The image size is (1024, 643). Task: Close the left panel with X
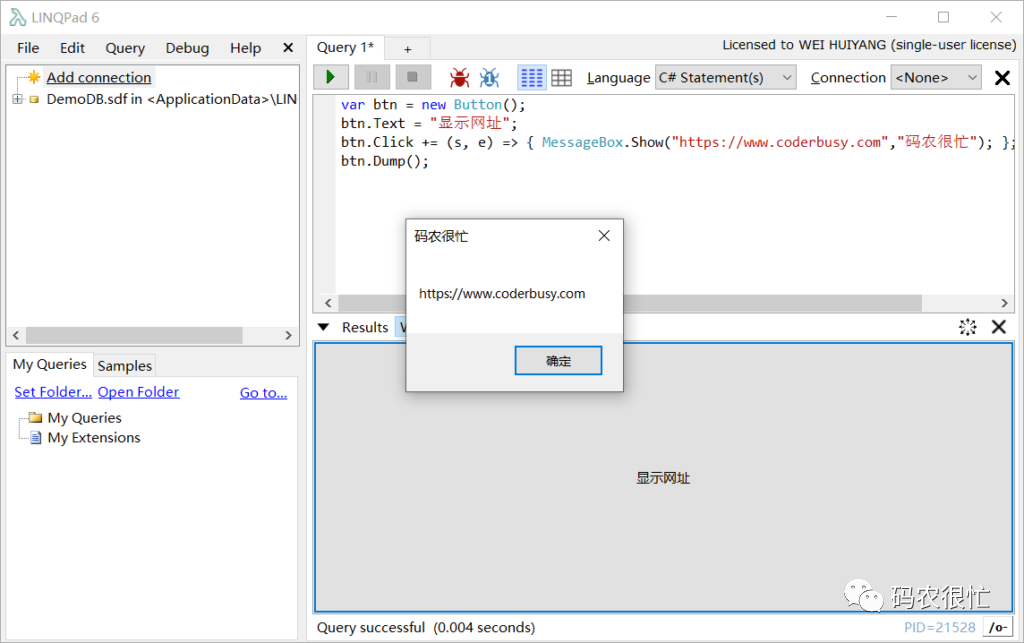288,48
